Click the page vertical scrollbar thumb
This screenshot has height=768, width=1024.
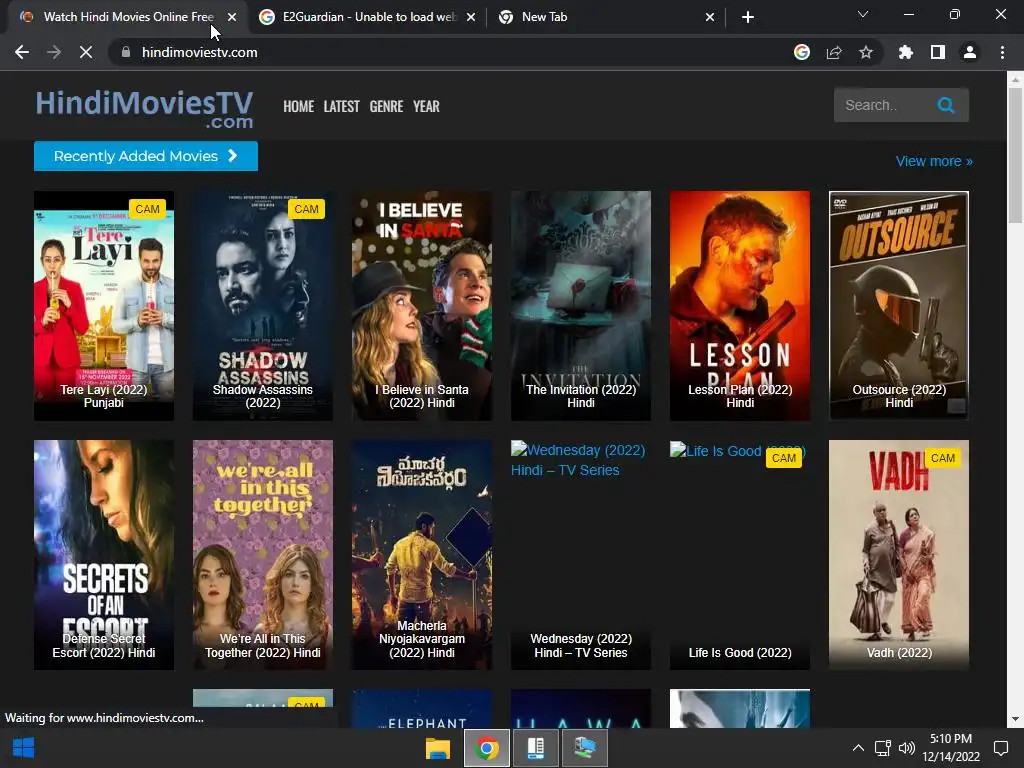1015,155
